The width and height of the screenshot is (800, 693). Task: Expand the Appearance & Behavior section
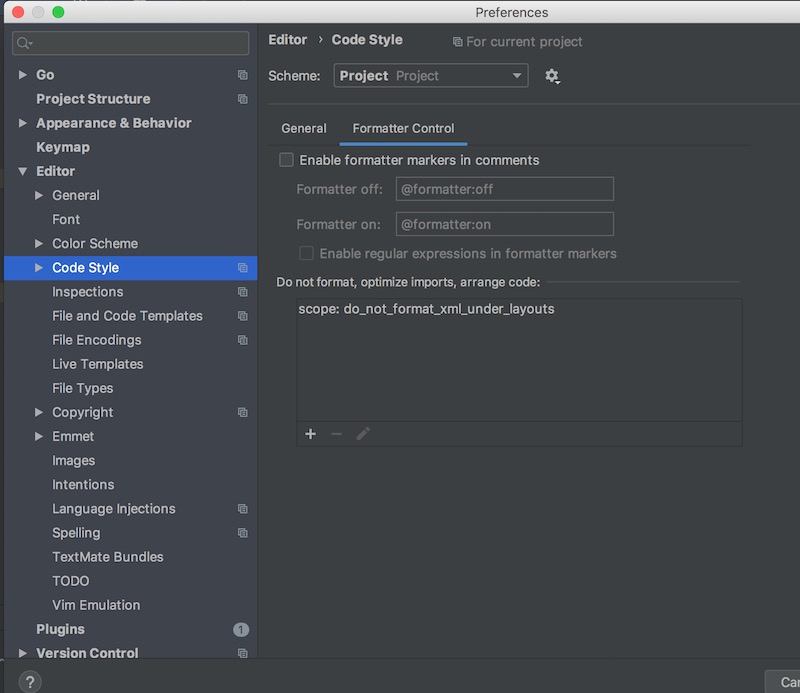point(23,123)
